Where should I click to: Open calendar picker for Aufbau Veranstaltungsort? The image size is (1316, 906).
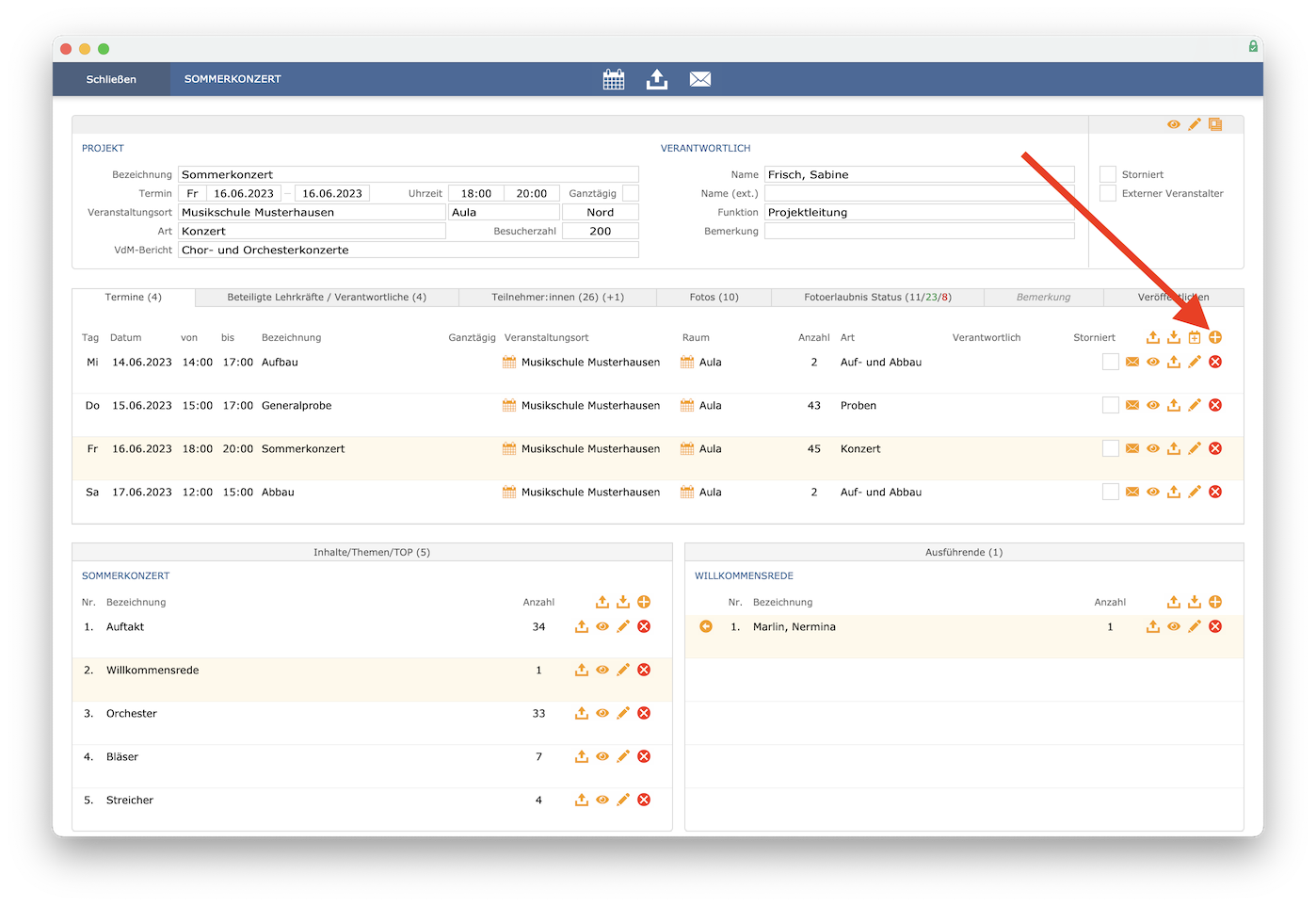509,362
